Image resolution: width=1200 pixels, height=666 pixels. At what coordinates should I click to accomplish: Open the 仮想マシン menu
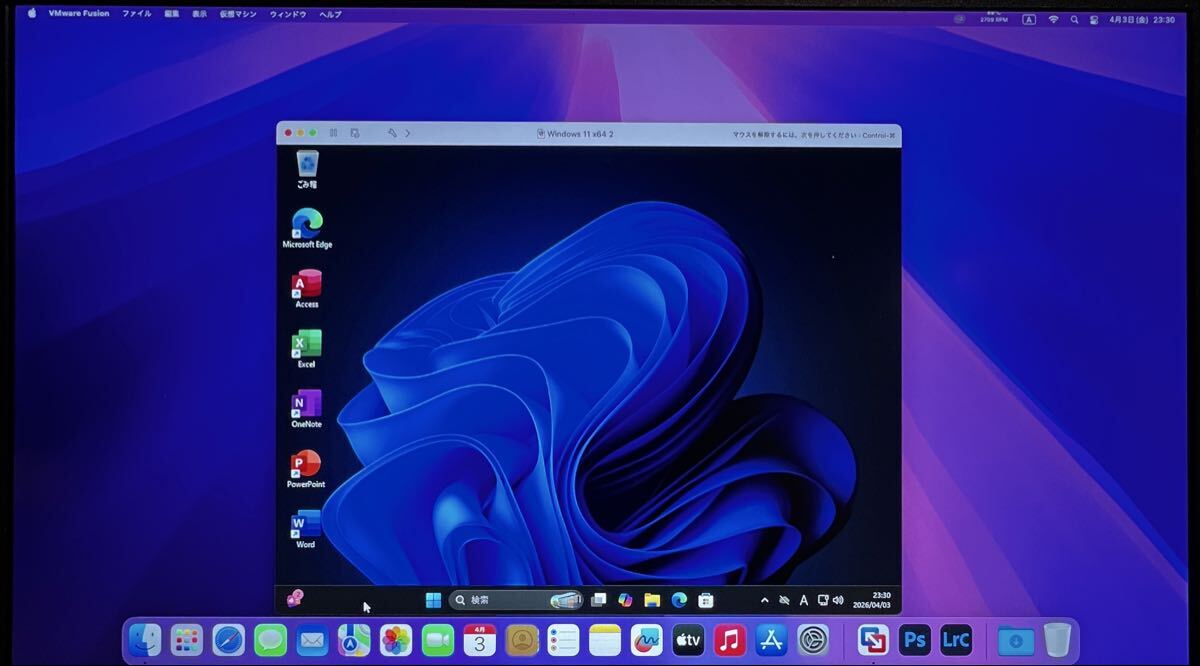[x=238, y=14]
